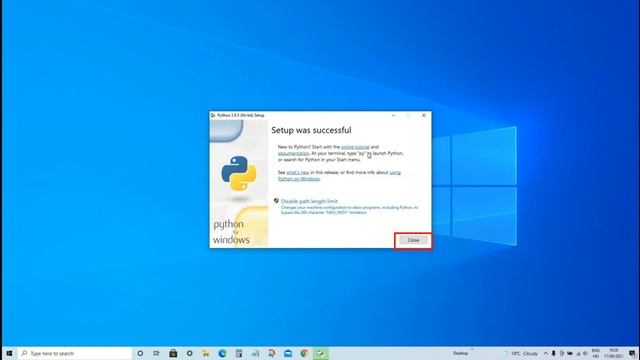Open the online tutorial link

click(x=355, y=147)
